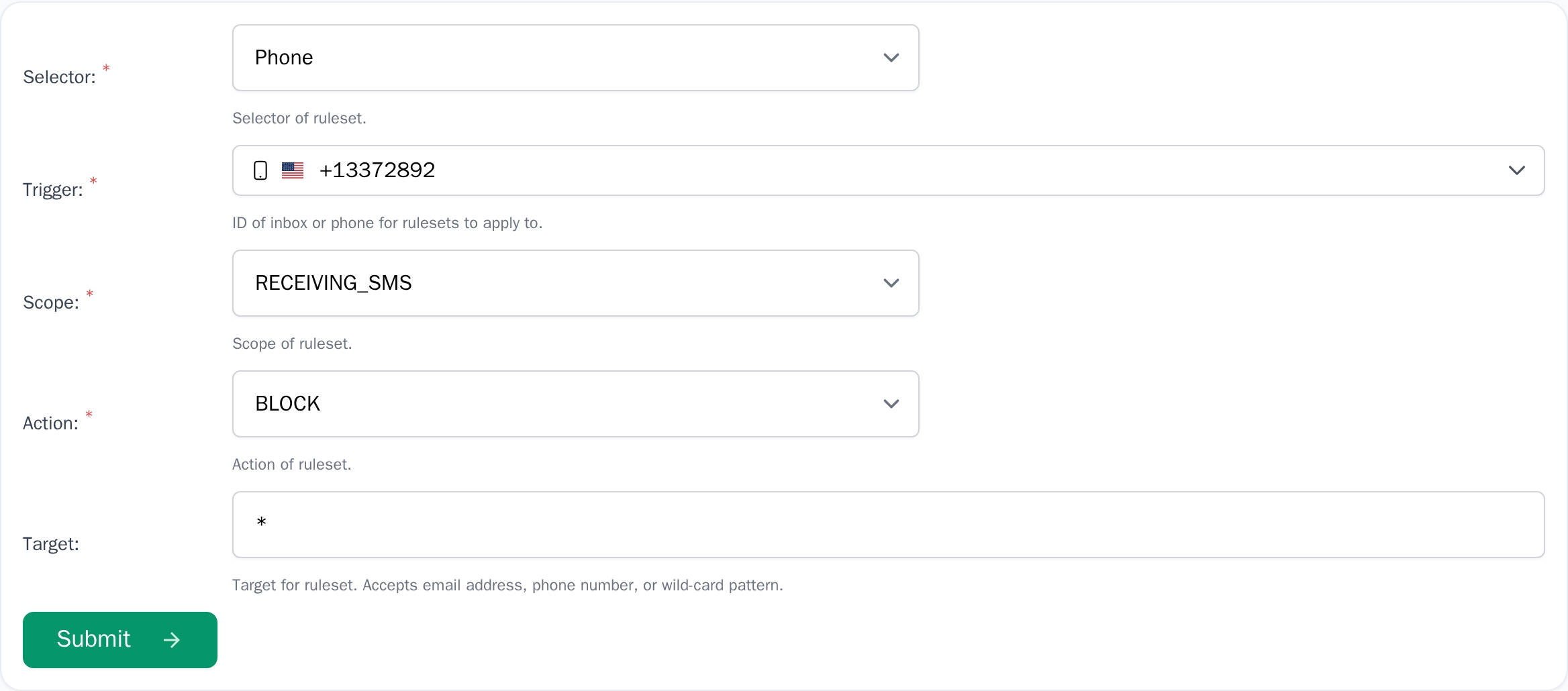
Task: Open the Trigger dropdown chevron
Action: pyautogui.click(x=1516, y=170)
